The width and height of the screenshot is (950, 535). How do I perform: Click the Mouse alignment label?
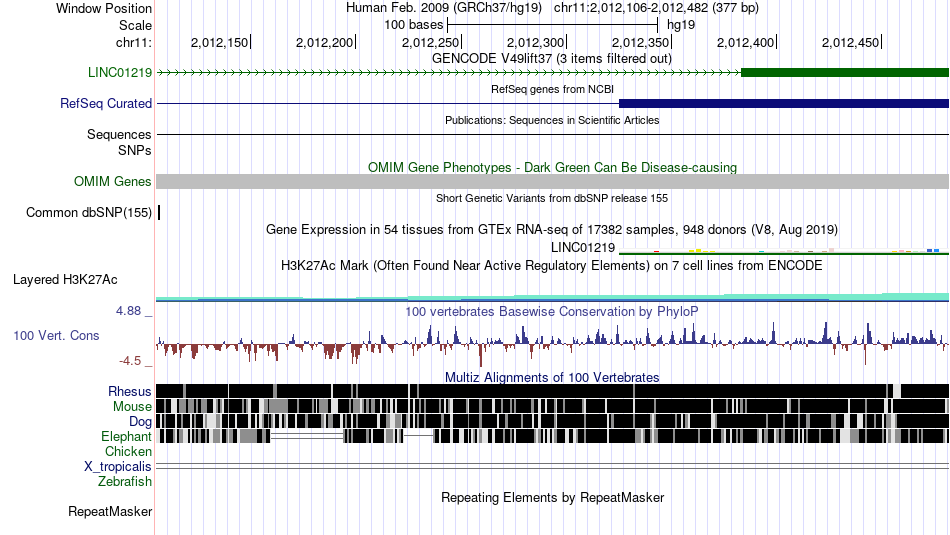pos(132,407)
